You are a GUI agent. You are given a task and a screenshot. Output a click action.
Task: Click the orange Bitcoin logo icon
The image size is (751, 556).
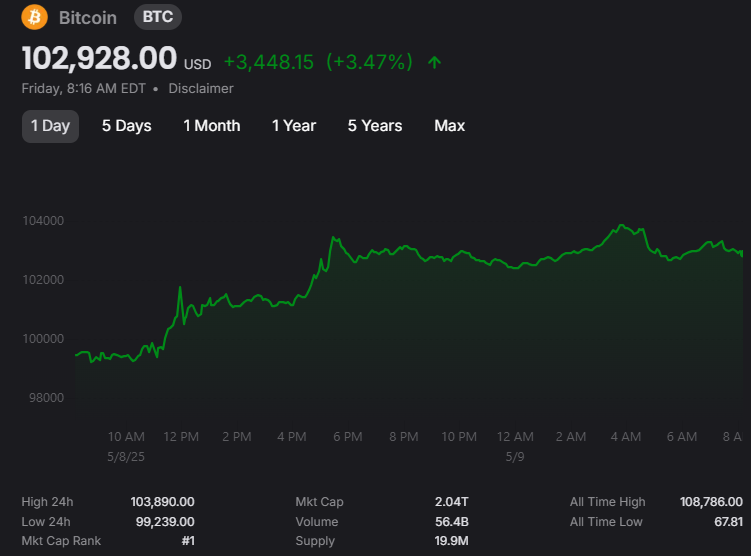(34, 17)
